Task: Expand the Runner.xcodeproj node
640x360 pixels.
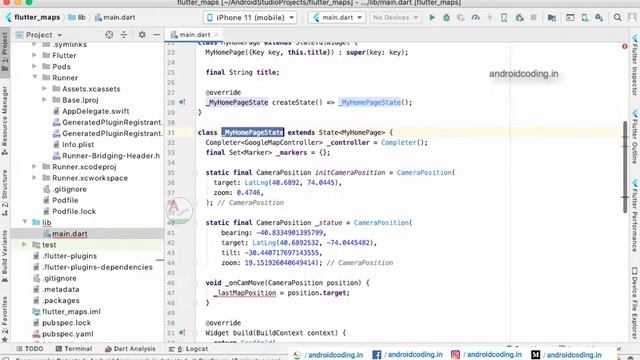Action: click(35, 166)
